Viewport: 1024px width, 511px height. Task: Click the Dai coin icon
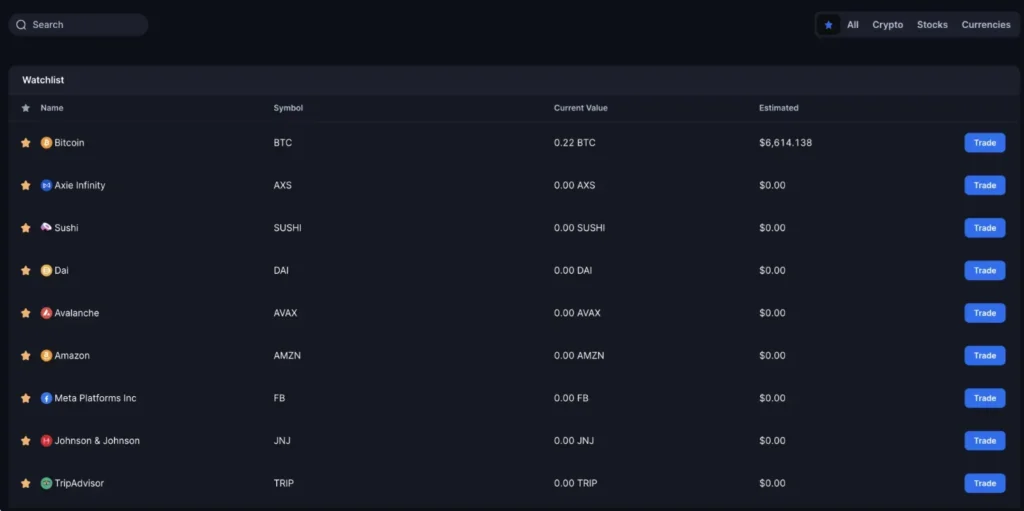click(46, 271)
